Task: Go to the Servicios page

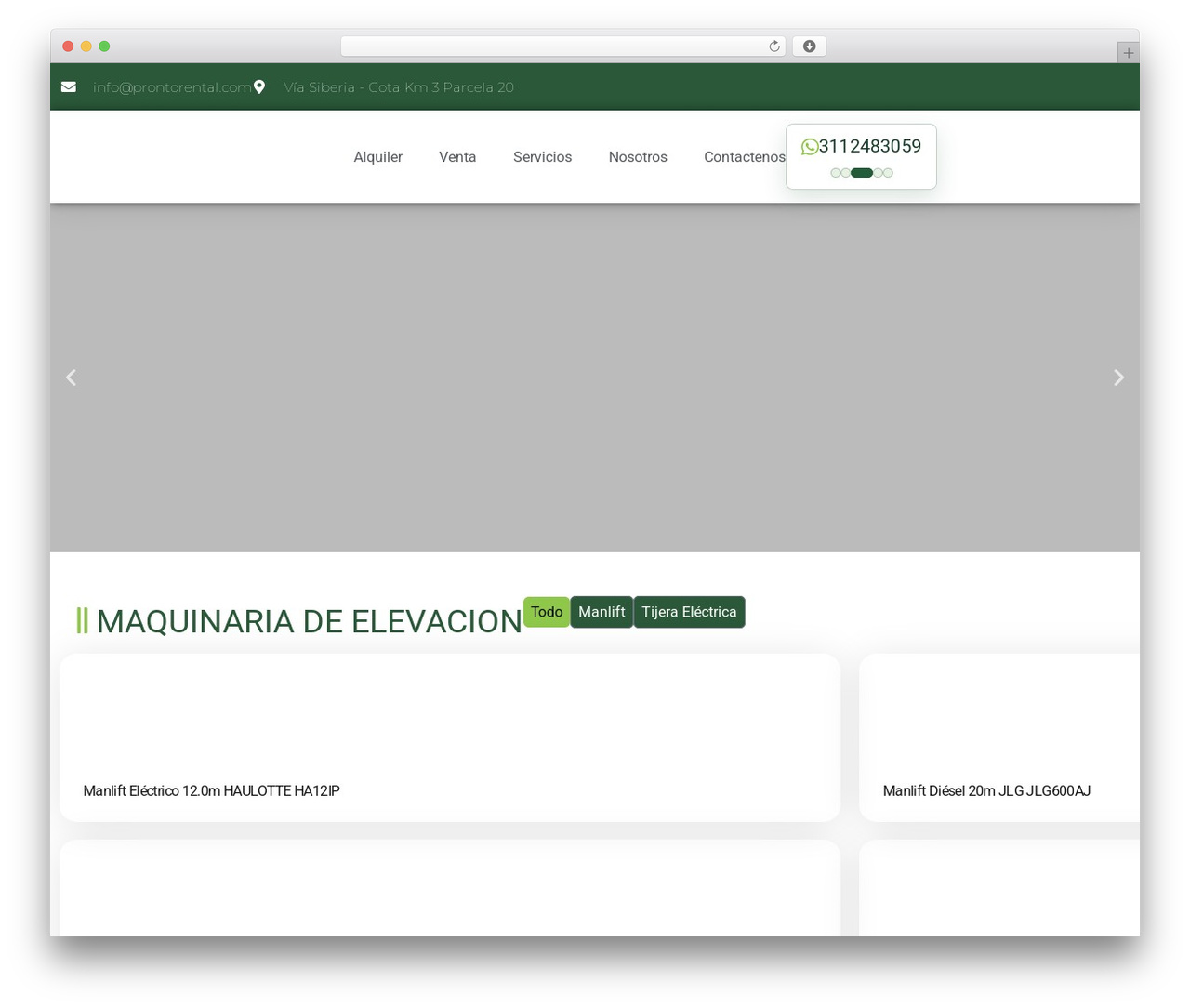Action: point(543,157)
